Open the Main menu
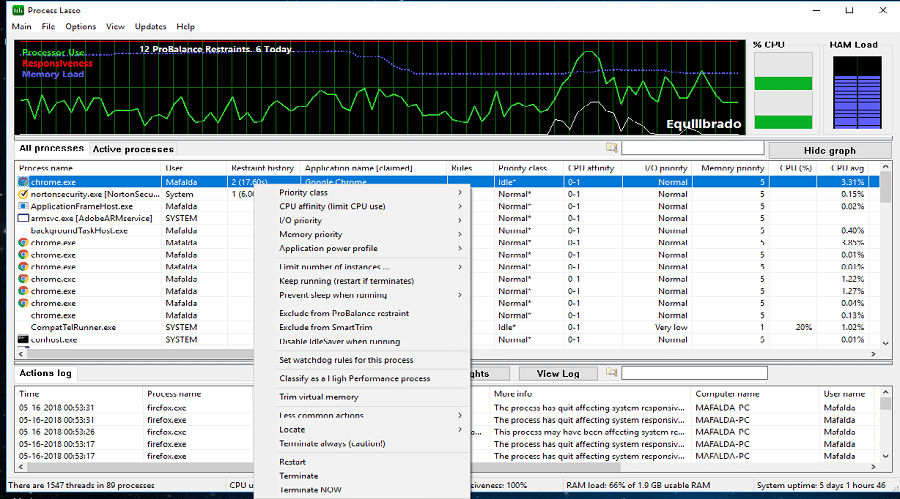 tap(21, 26)
